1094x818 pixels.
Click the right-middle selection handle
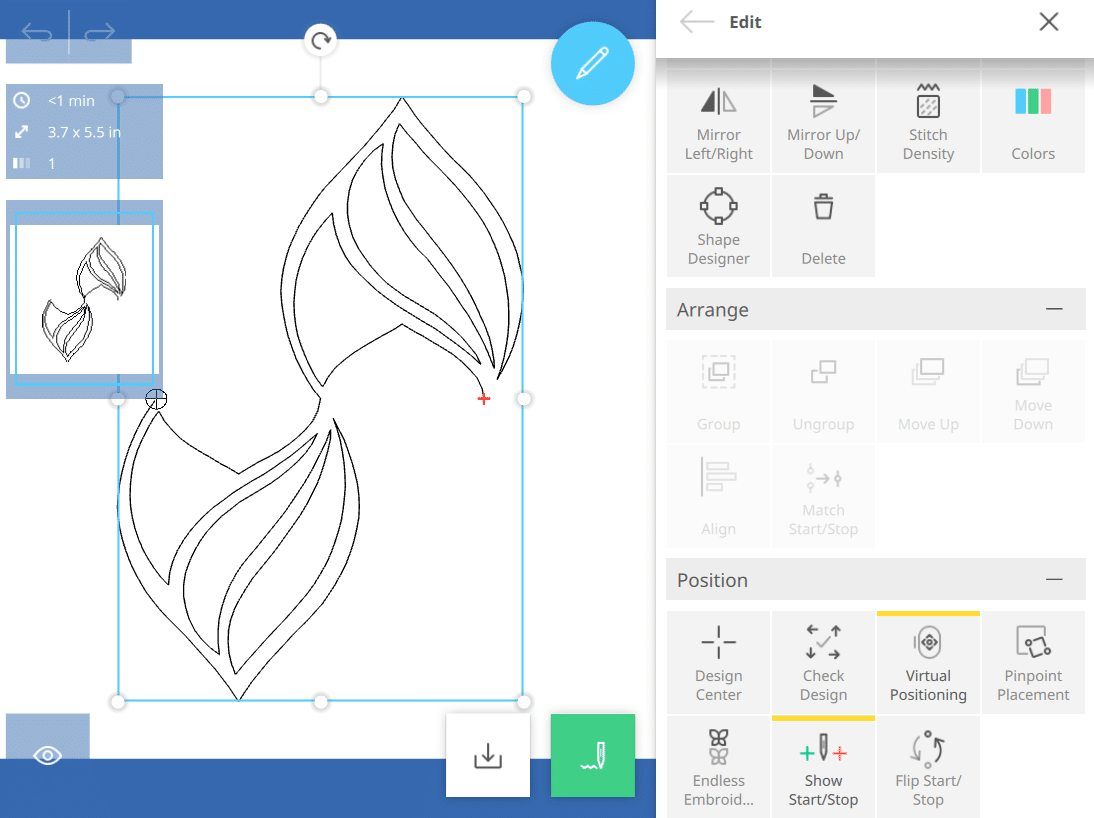point(523,399)
